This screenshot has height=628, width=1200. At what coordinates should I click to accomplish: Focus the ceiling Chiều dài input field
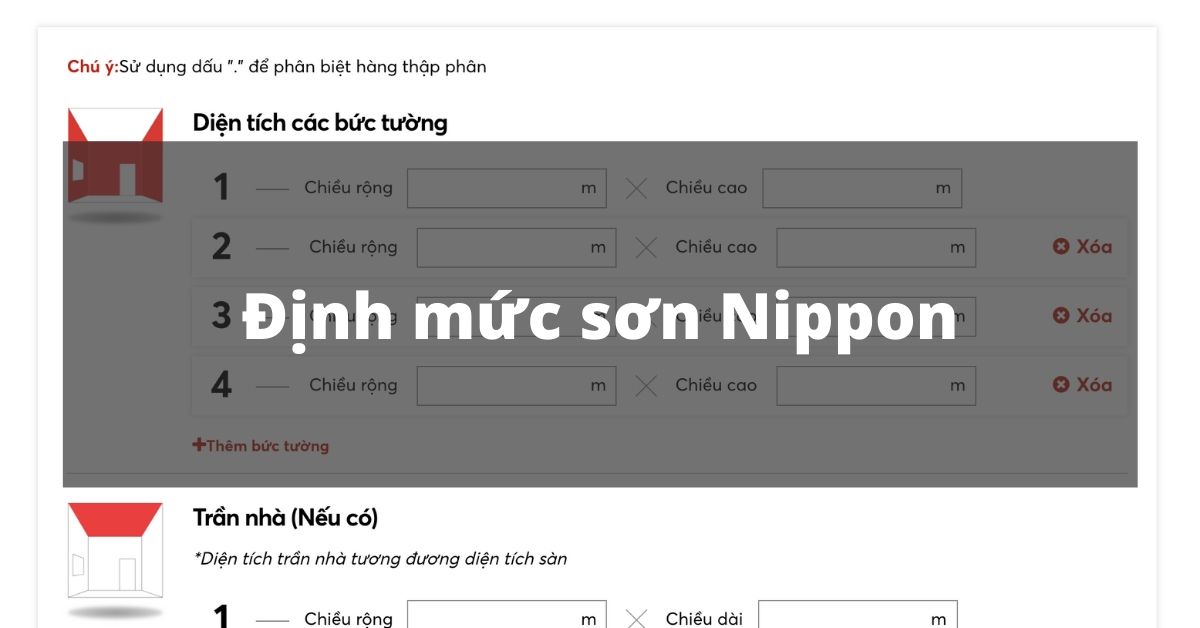point(846,618)
